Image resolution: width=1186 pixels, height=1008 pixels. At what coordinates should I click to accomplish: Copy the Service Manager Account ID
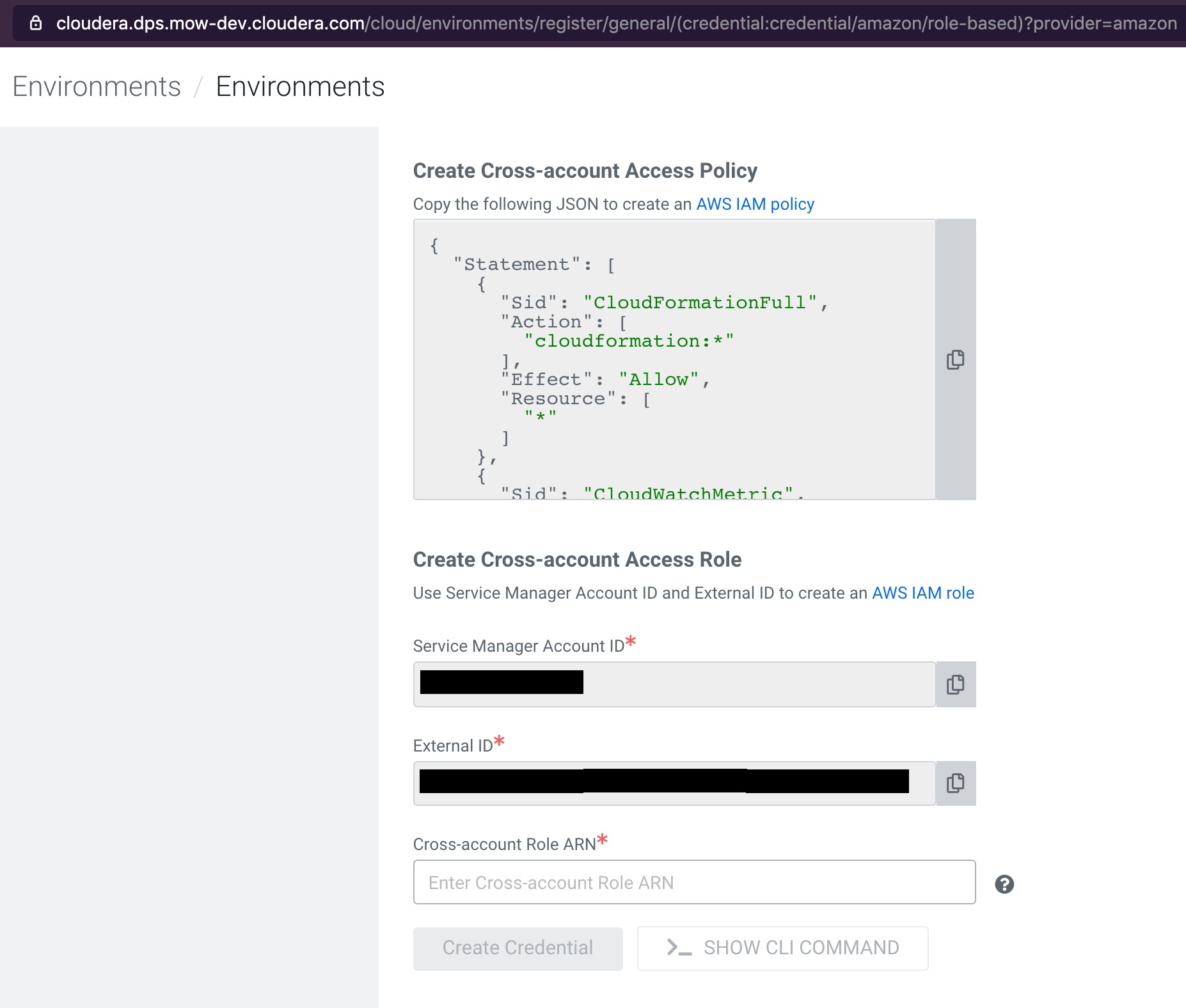955,684
